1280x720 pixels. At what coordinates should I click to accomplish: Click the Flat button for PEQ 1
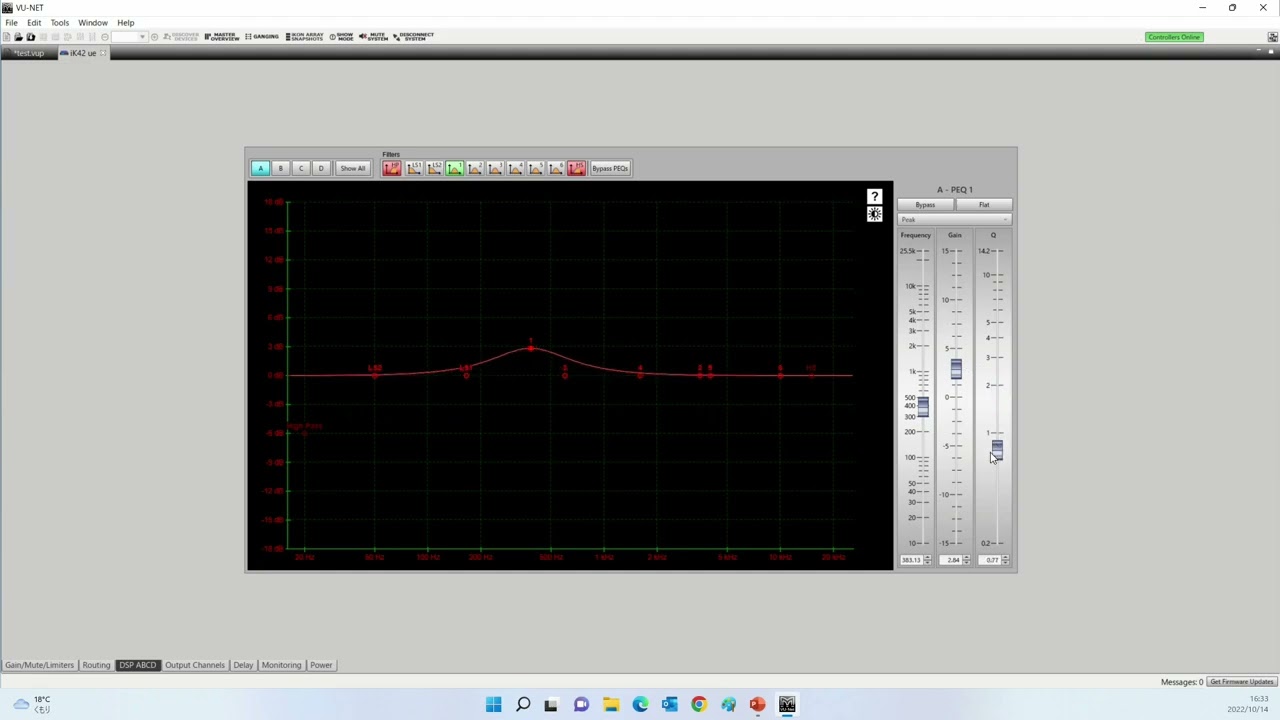[x=984, y=205]
